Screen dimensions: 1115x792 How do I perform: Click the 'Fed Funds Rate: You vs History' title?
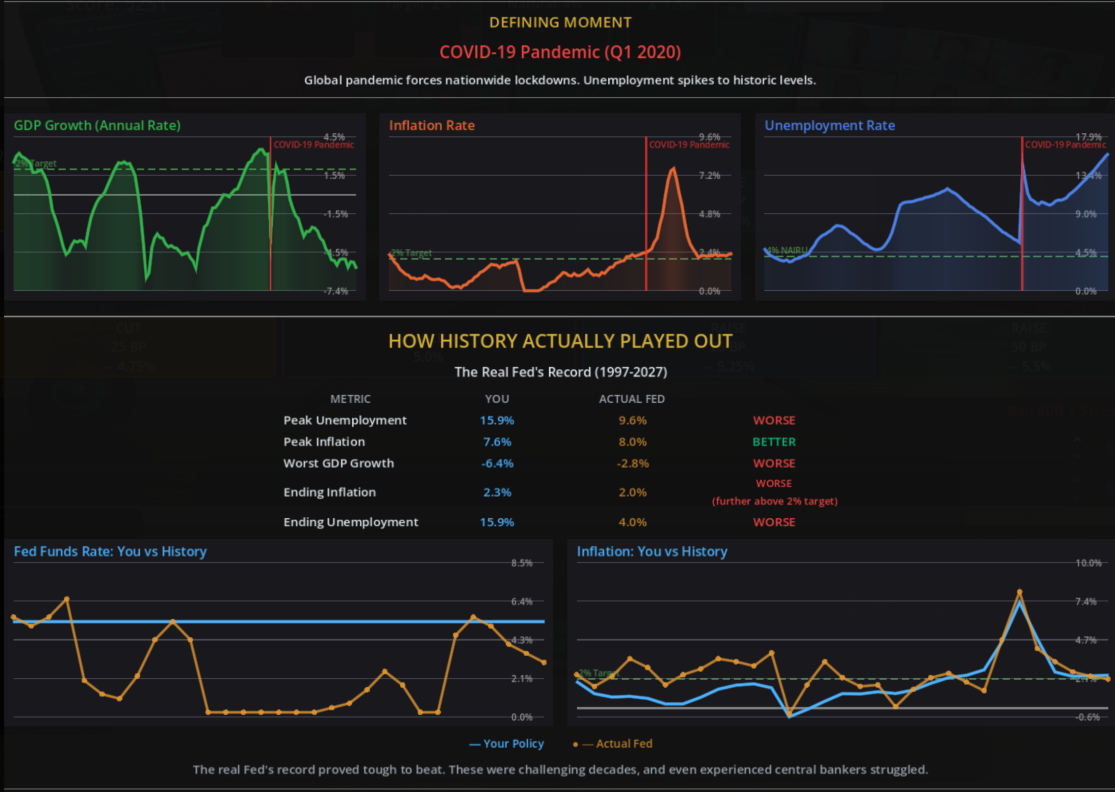(110, 552)
